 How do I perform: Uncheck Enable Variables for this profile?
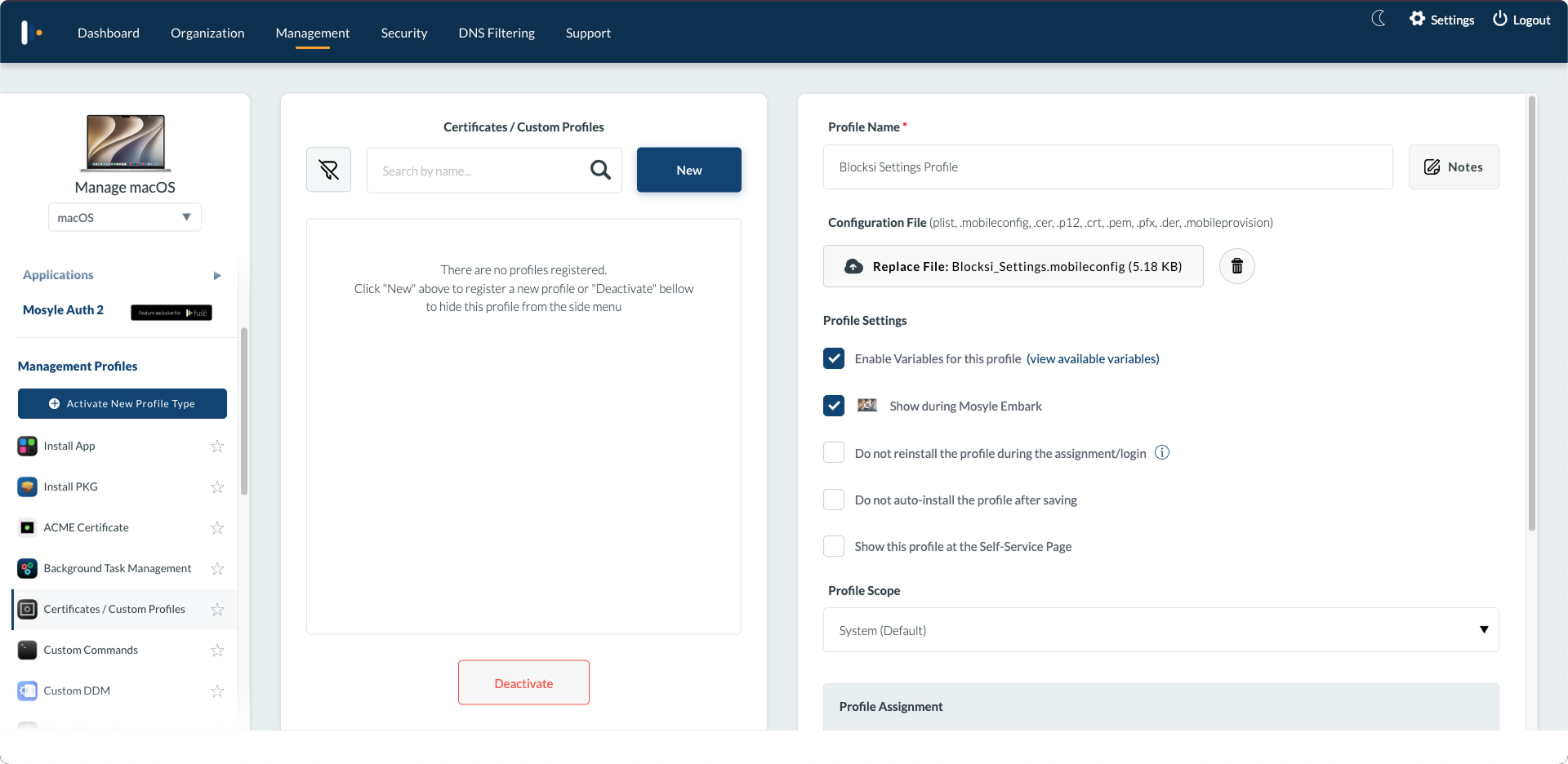tap(834, 358)
